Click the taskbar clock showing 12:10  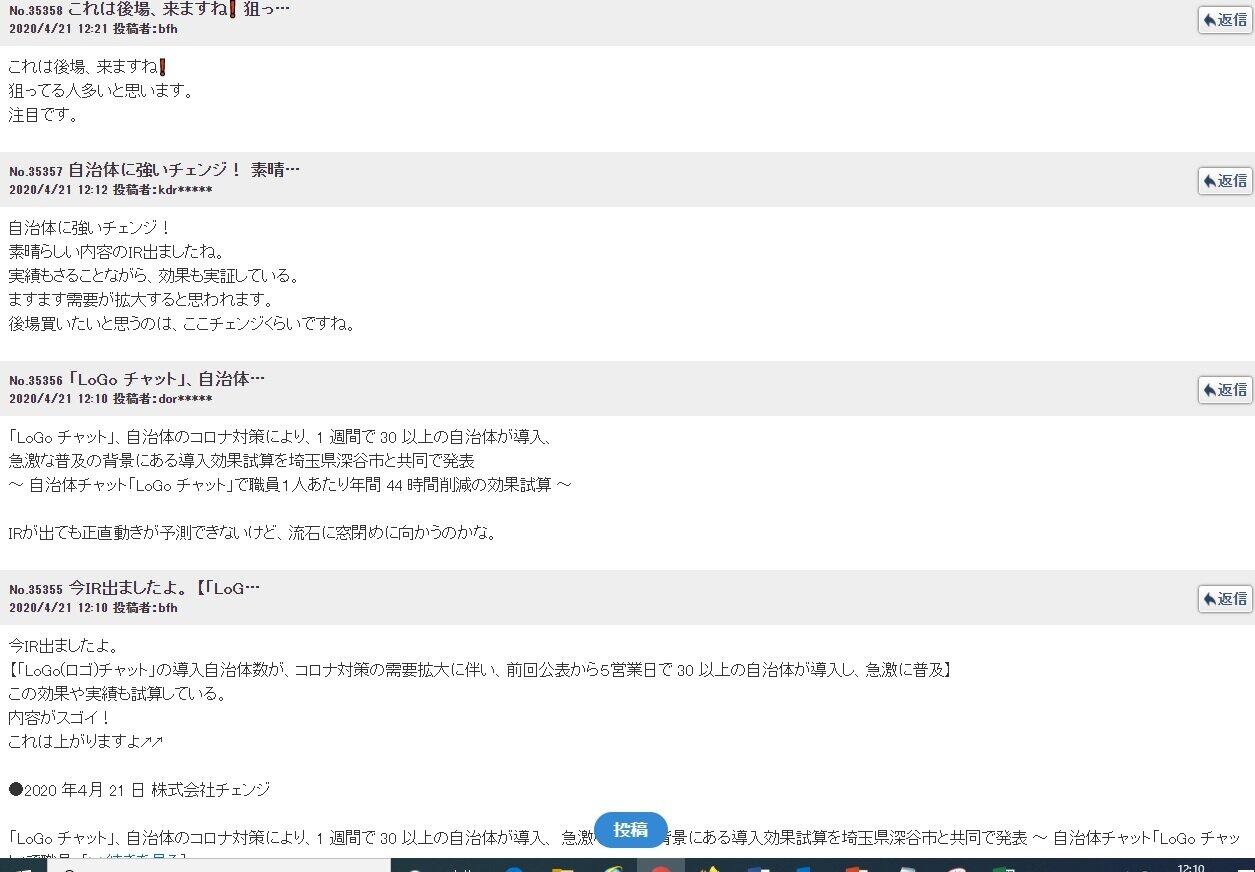click(1190, 868)
